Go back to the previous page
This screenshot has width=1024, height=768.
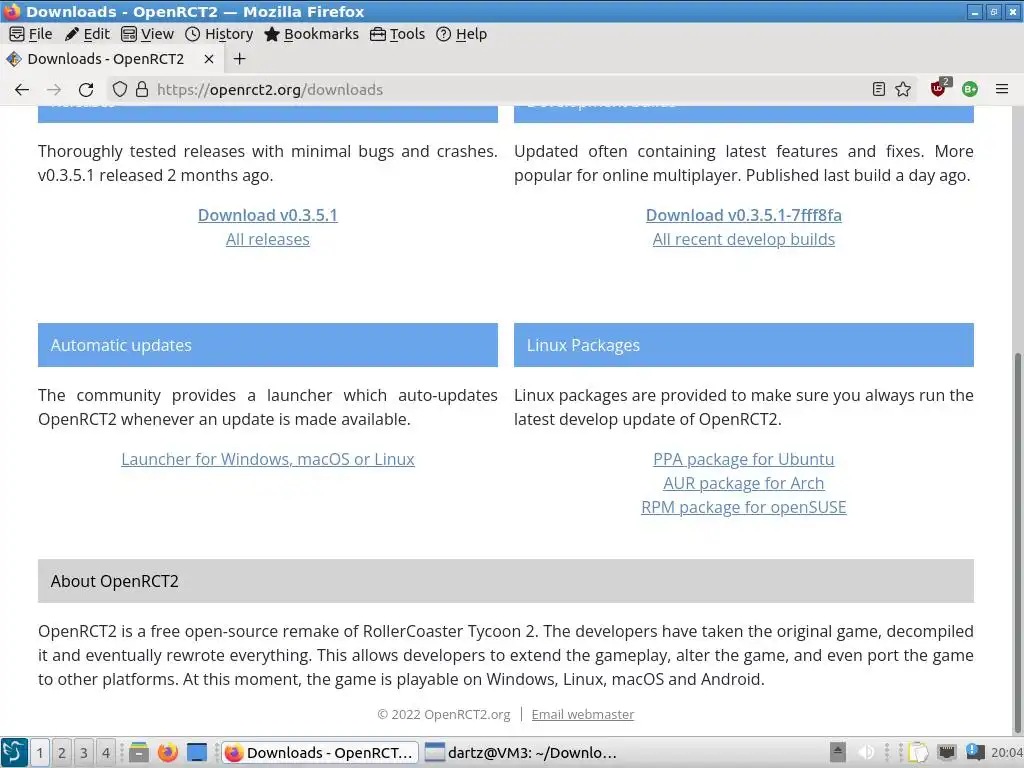tap(22, 89)
